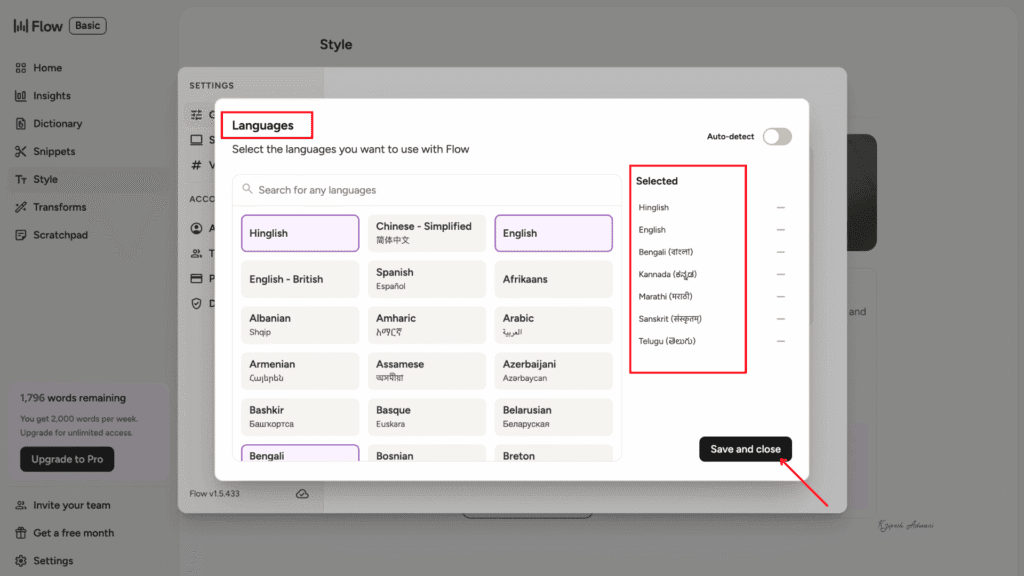Select the Basque language tile
The image size is (1024, 576).
(426, 417)
